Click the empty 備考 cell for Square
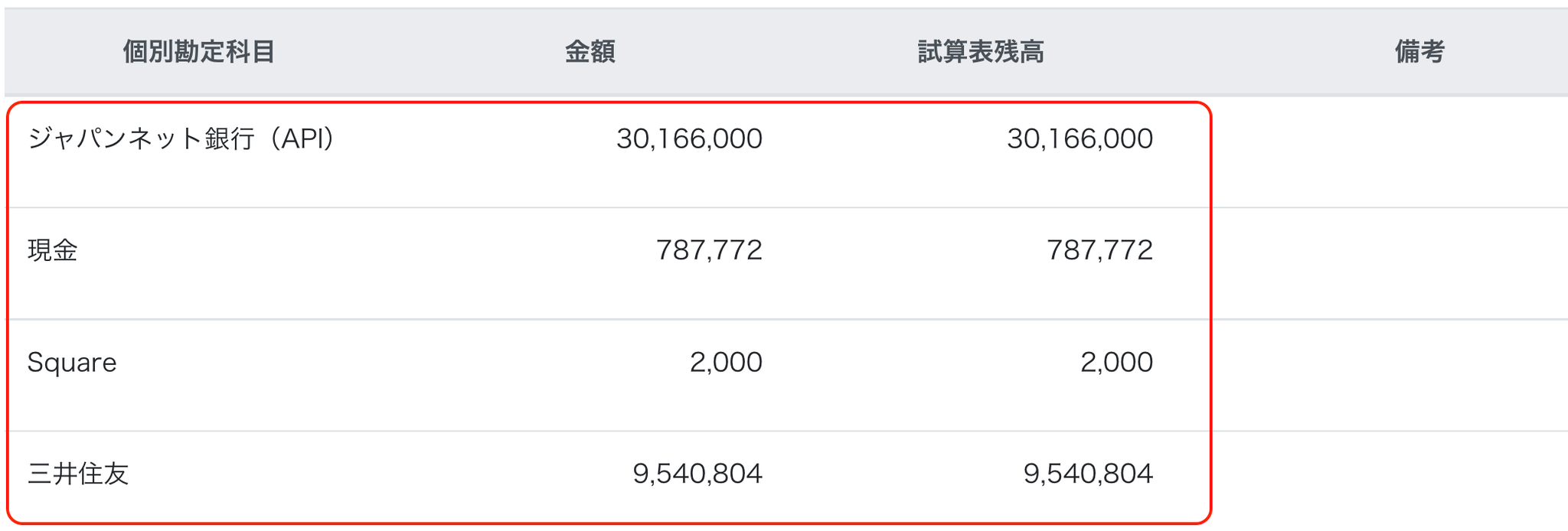This screenshot has width=1568, height=531. [1390, 375]
